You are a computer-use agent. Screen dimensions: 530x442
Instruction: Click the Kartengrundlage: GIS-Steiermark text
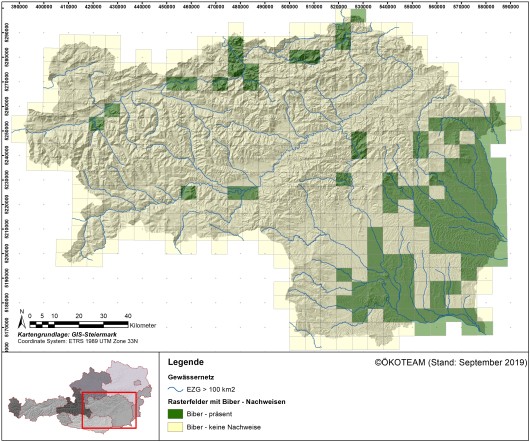[x=67, y=335]
